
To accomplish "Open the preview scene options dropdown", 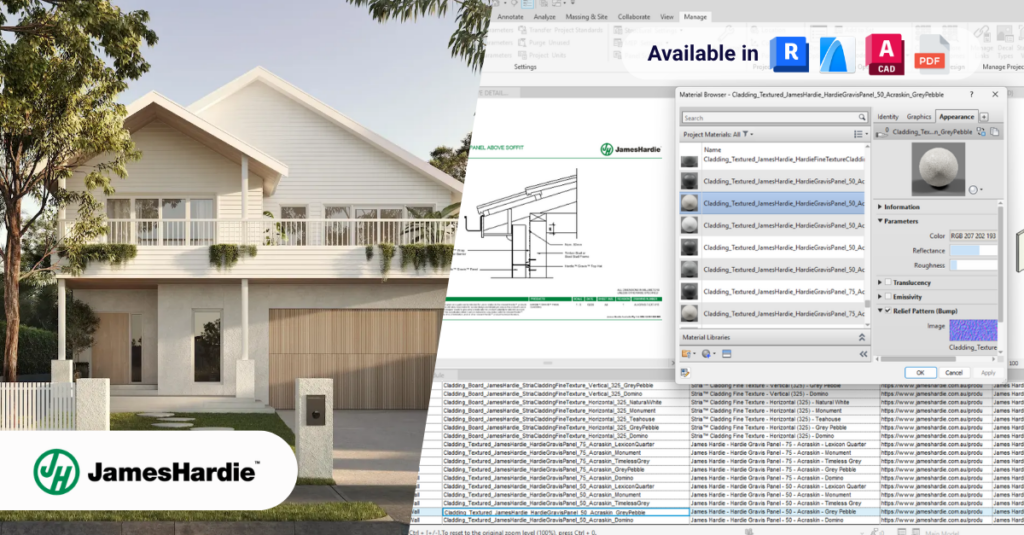I will (976, 190).
